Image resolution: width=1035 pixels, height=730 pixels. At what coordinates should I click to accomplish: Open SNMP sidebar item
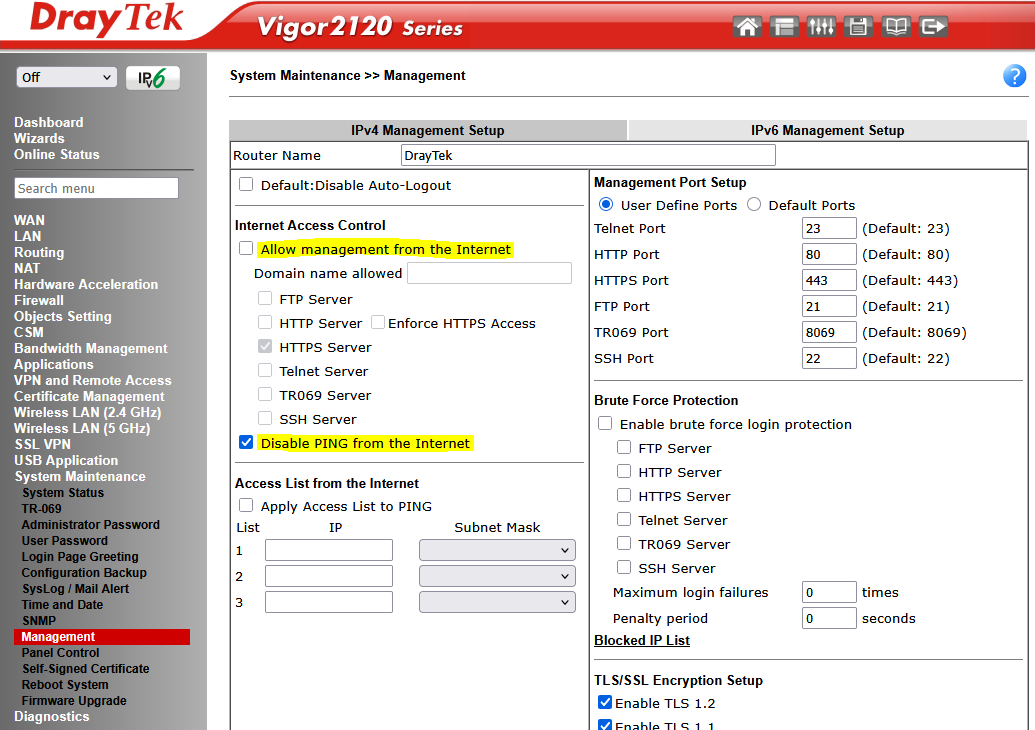click(38, 620)
